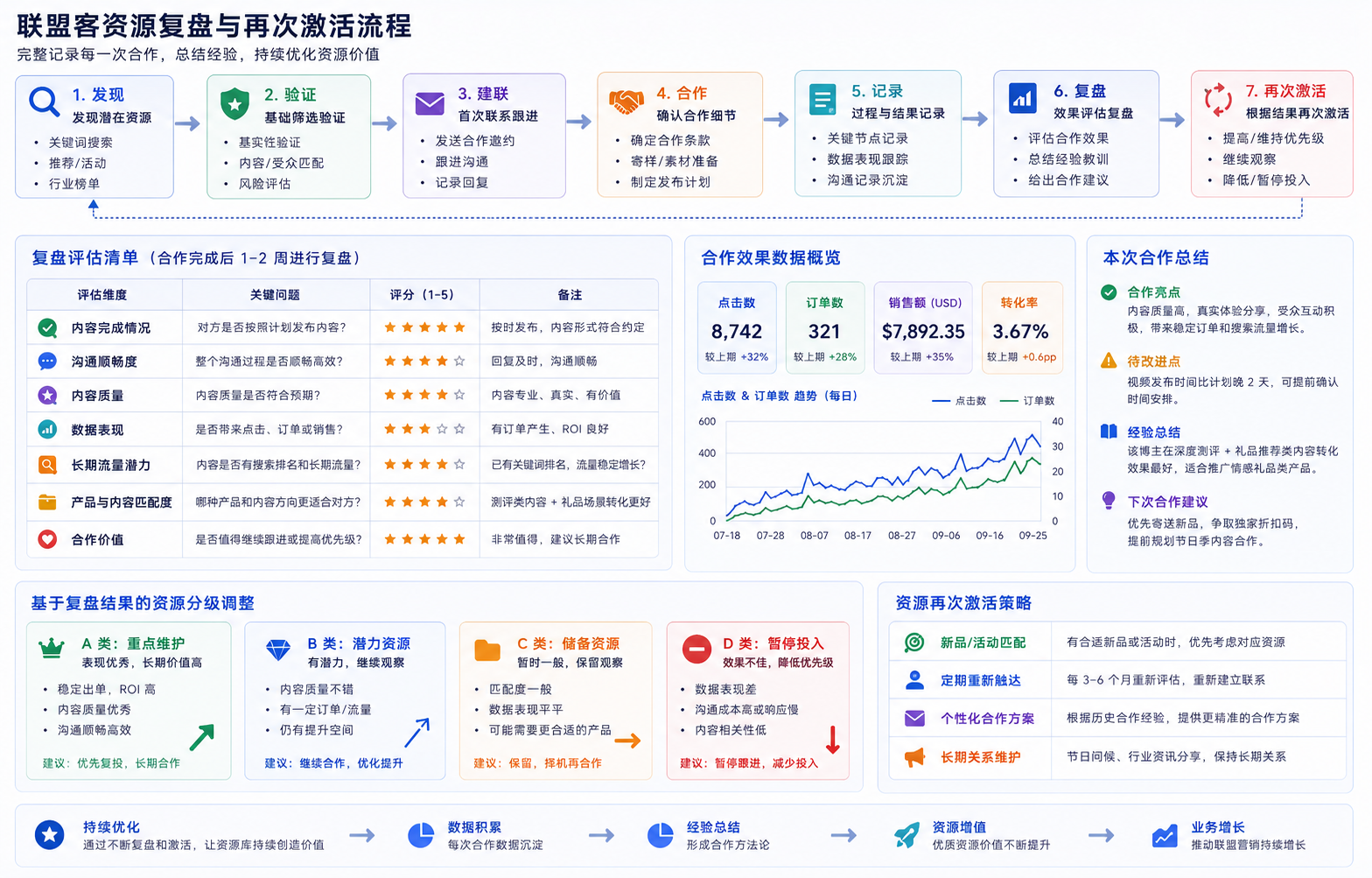The width and height of the screenshot is (1372, 878).
Task: Click the 个性化合作方案 strategy label
Action: tap(987, 719)
